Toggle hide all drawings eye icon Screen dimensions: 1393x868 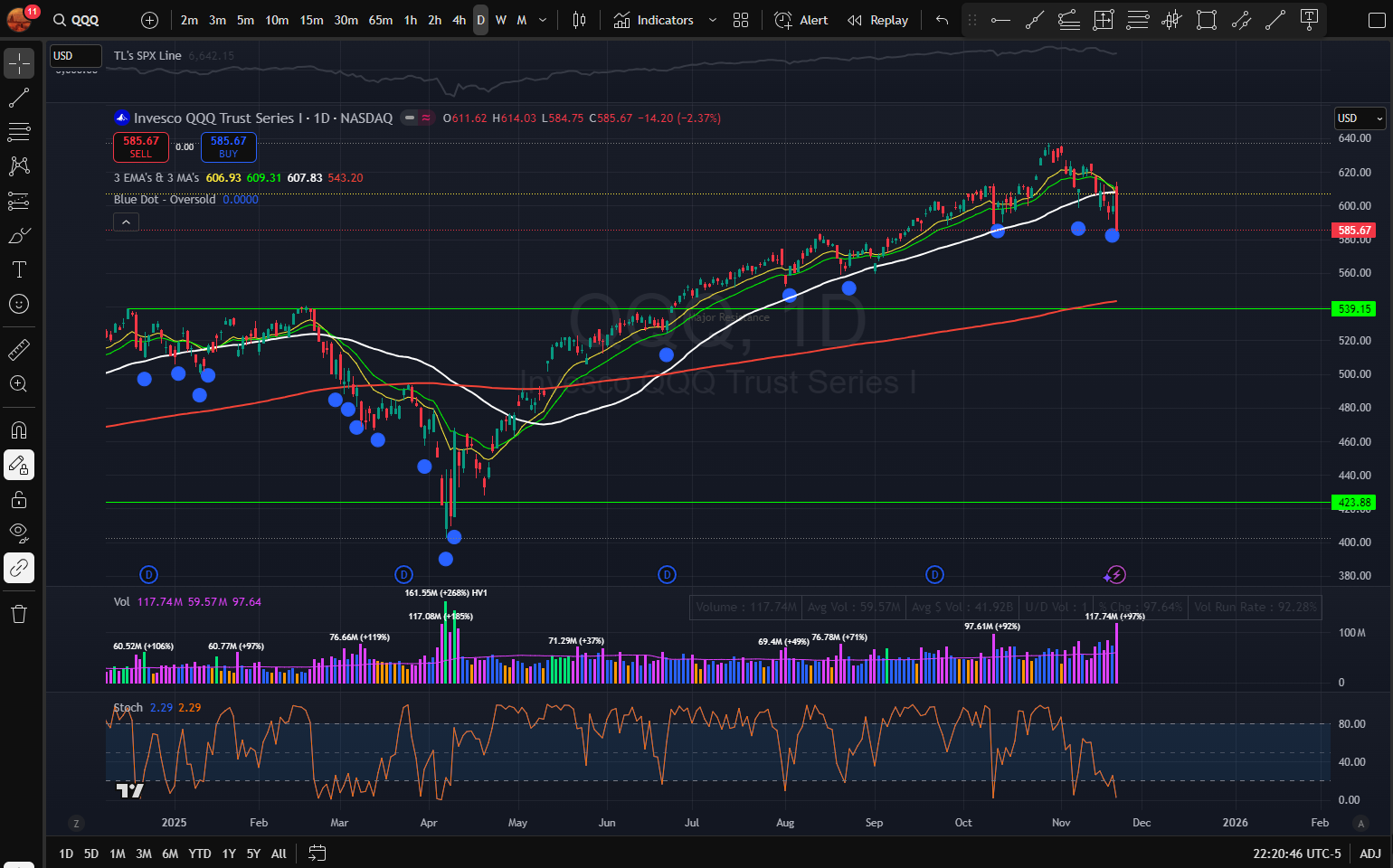pos(19,533)
